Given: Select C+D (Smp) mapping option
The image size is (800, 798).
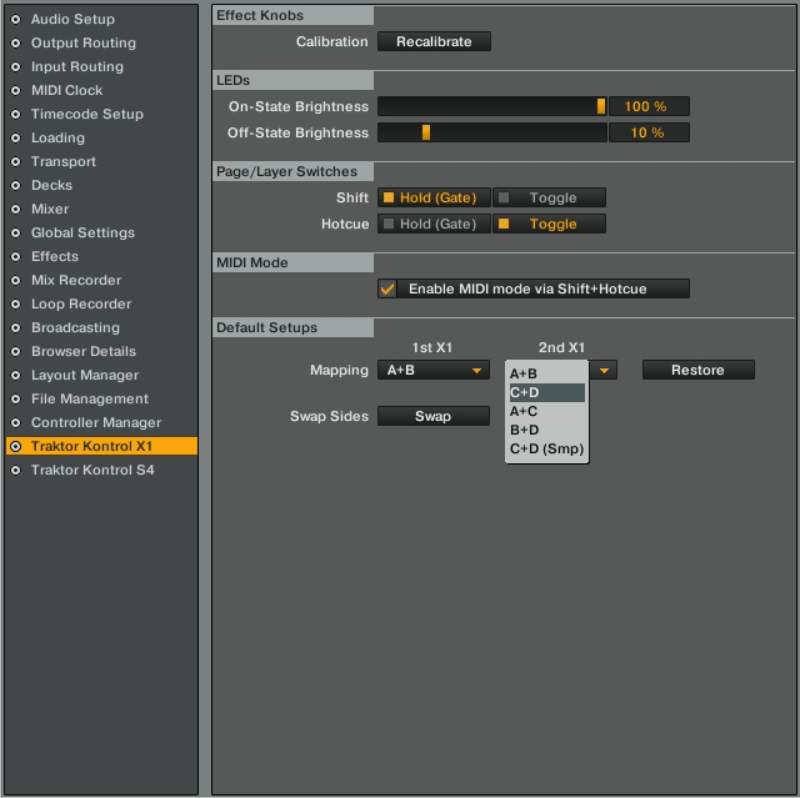Looking at the screenshot, I should (546, 449).
